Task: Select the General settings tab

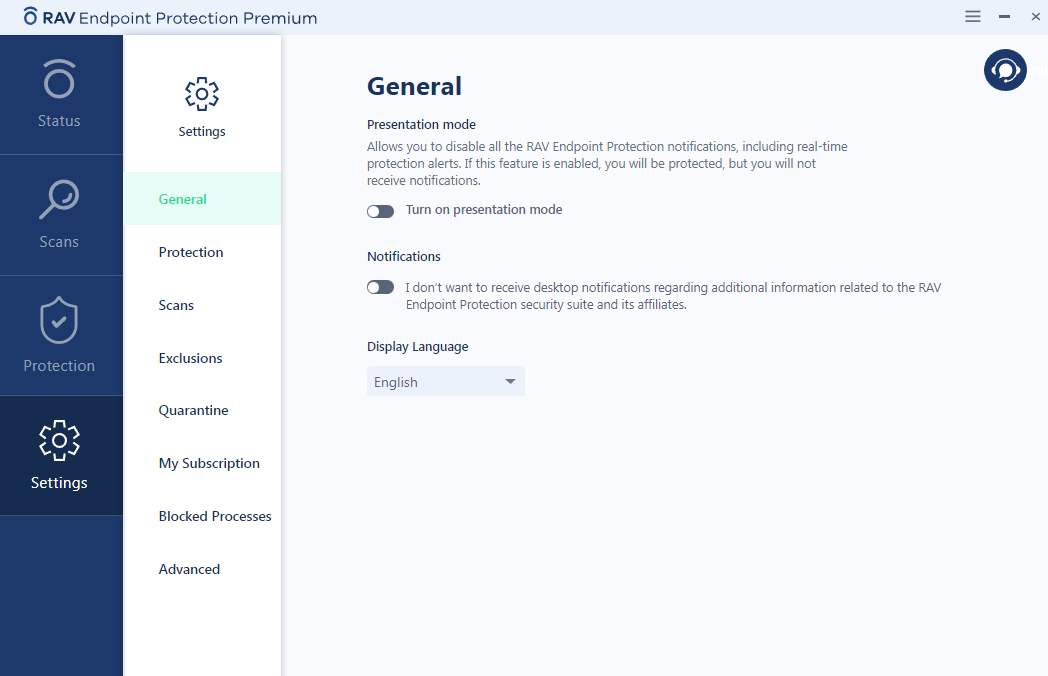Action: click(x=183, y=199)
